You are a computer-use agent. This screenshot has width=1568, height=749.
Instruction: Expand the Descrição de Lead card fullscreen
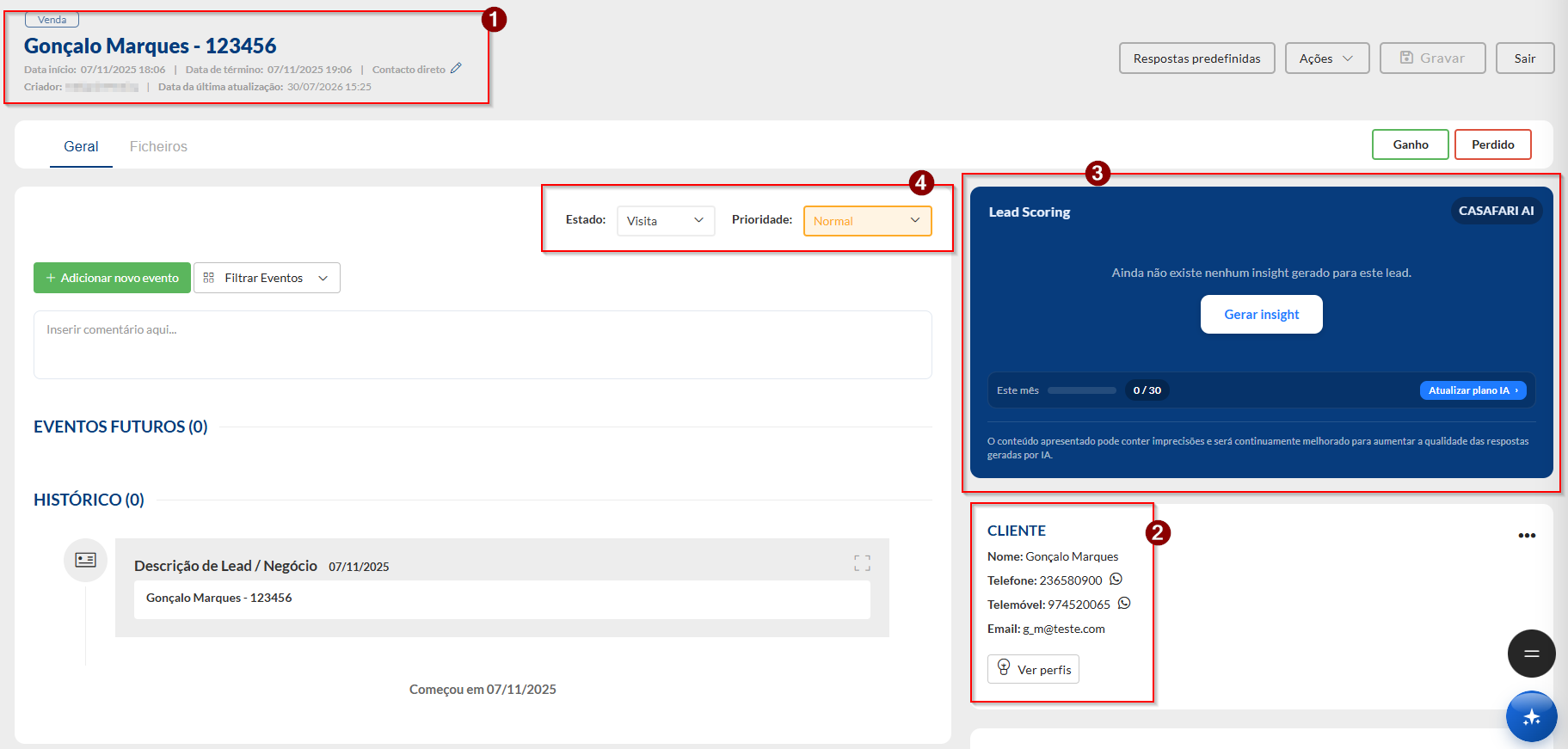pos(862,563)
